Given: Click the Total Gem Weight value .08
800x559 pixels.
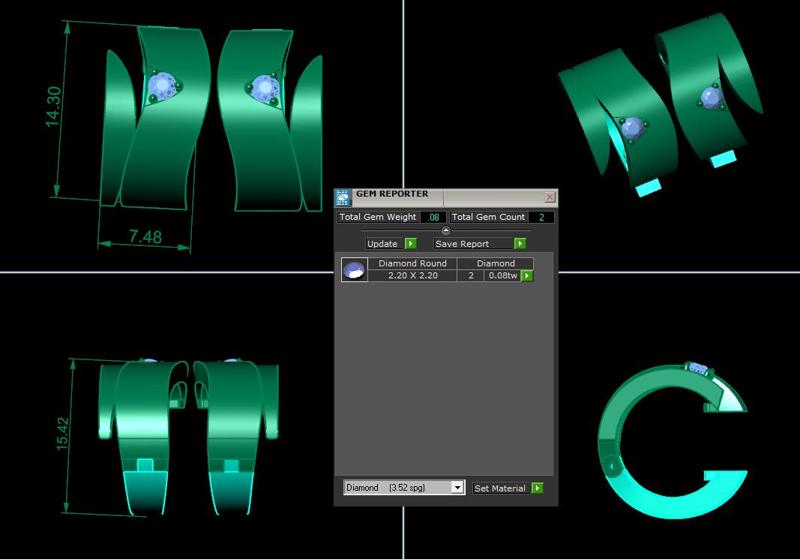Looking at the screenshot, I should point(433,217).
